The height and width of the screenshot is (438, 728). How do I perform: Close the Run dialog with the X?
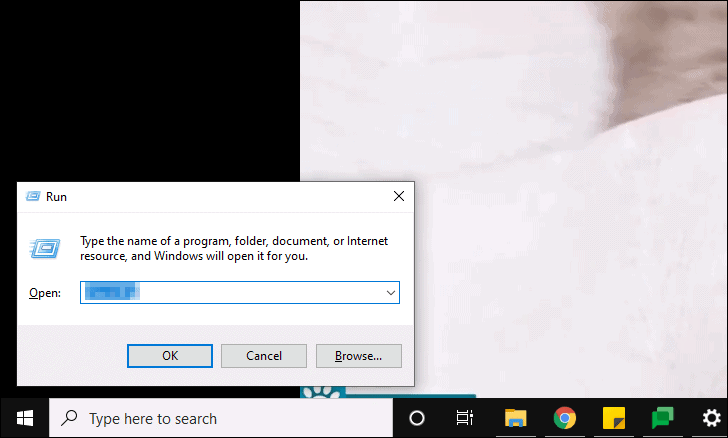(x=399, y=196)
